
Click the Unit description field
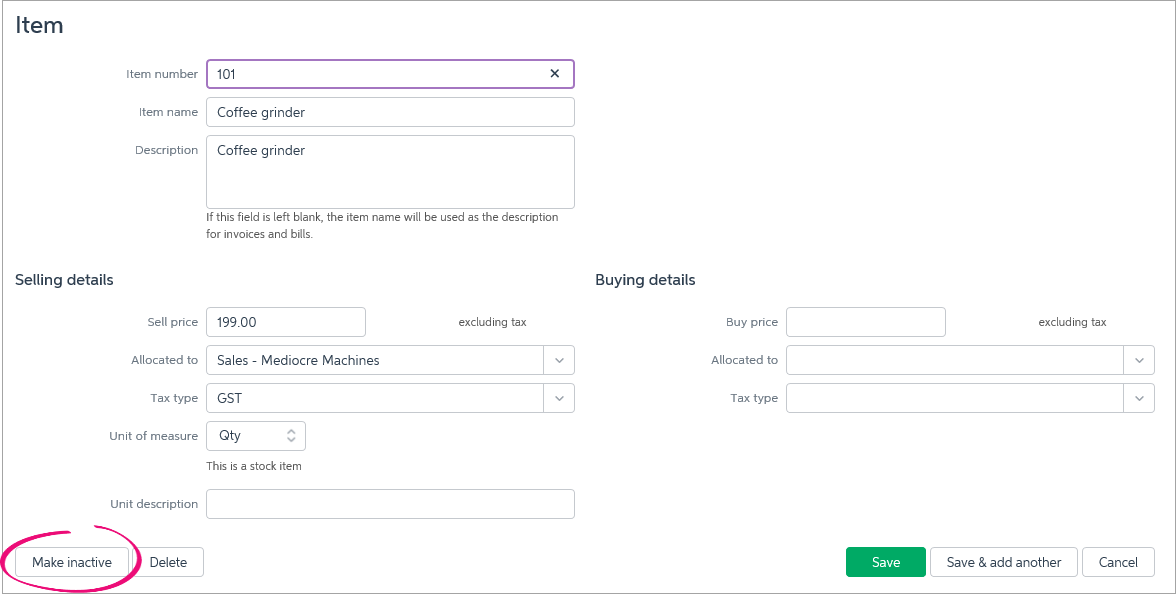coord(390,504)
